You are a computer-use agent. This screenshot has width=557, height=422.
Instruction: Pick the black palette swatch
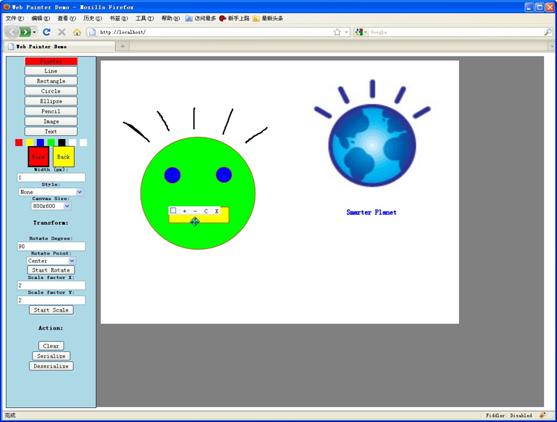pyautogui.click(x=62, y=142)
